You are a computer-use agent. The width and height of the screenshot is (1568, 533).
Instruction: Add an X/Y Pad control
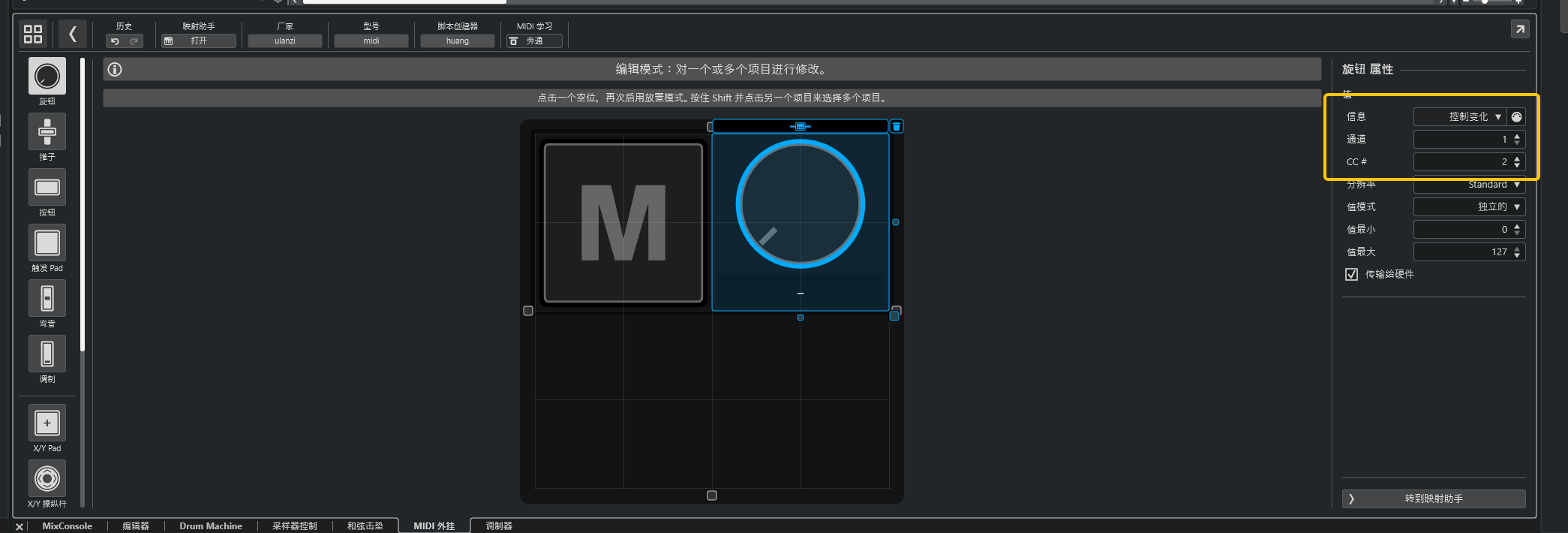pyautogui.click(x=47, y=423)
